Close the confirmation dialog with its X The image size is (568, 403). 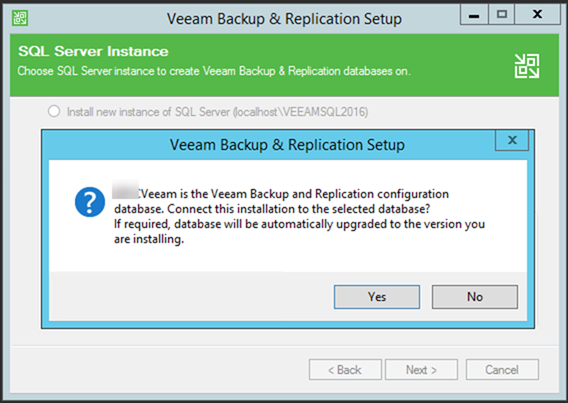click(512, 140)
